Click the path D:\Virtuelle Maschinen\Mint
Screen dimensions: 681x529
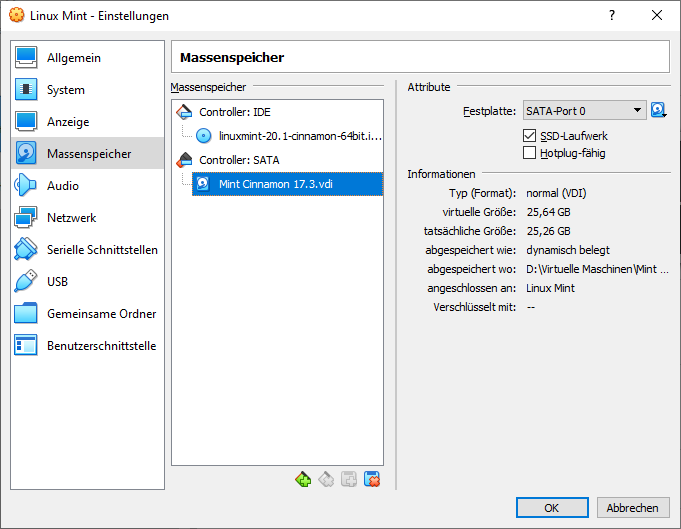(x=597, y=269)
